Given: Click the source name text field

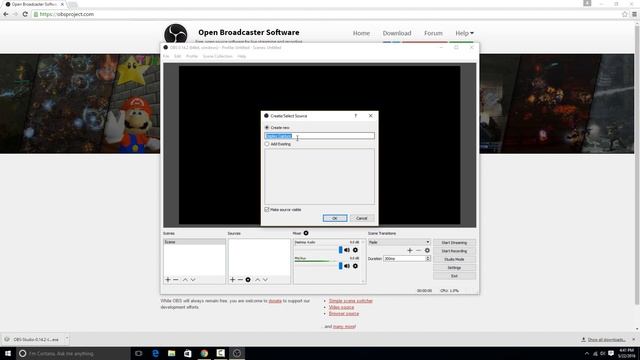Looking at the screenshot, I should coord(319,136).
